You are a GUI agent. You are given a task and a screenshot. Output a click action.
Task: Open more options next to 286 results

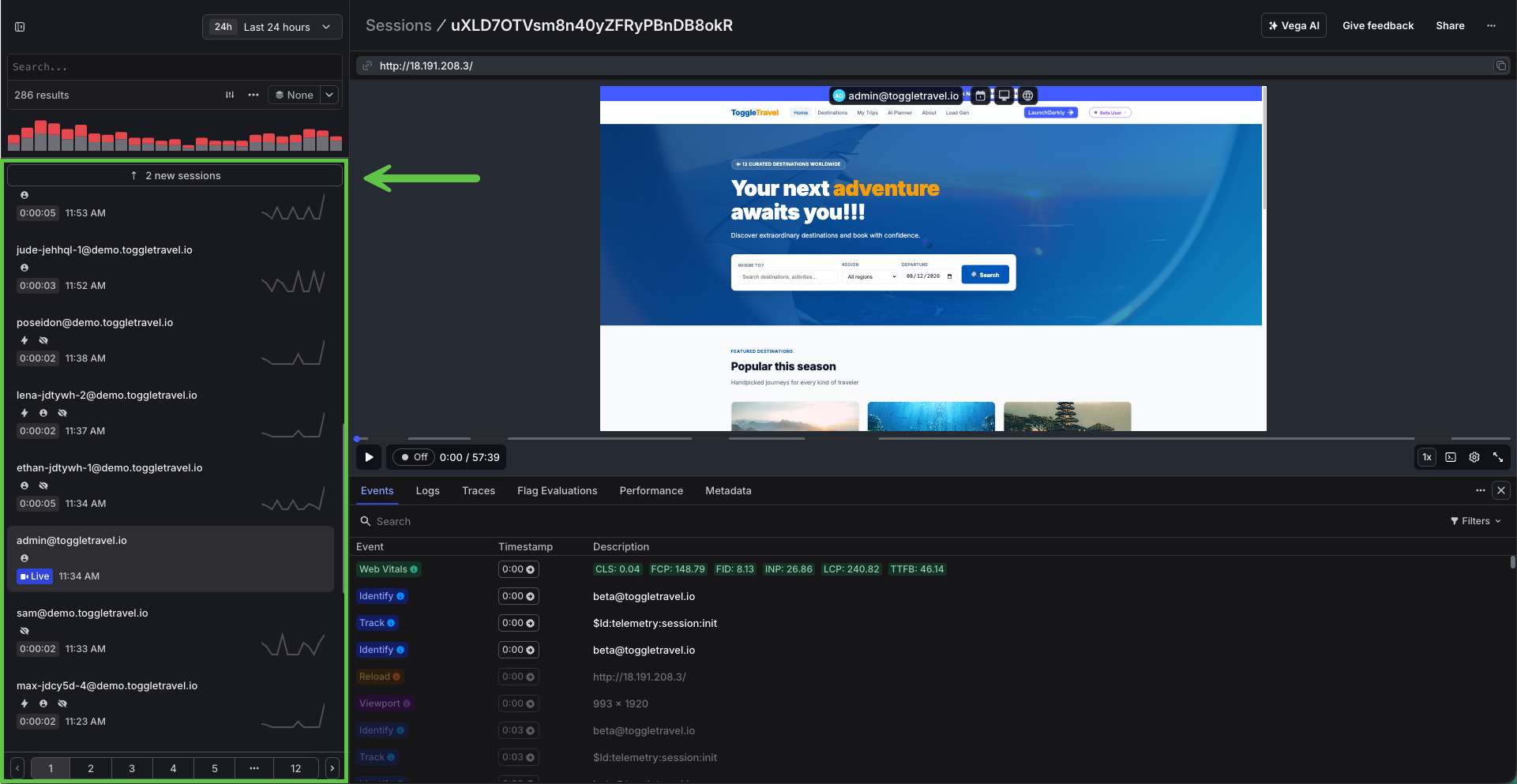click(253, 95)
